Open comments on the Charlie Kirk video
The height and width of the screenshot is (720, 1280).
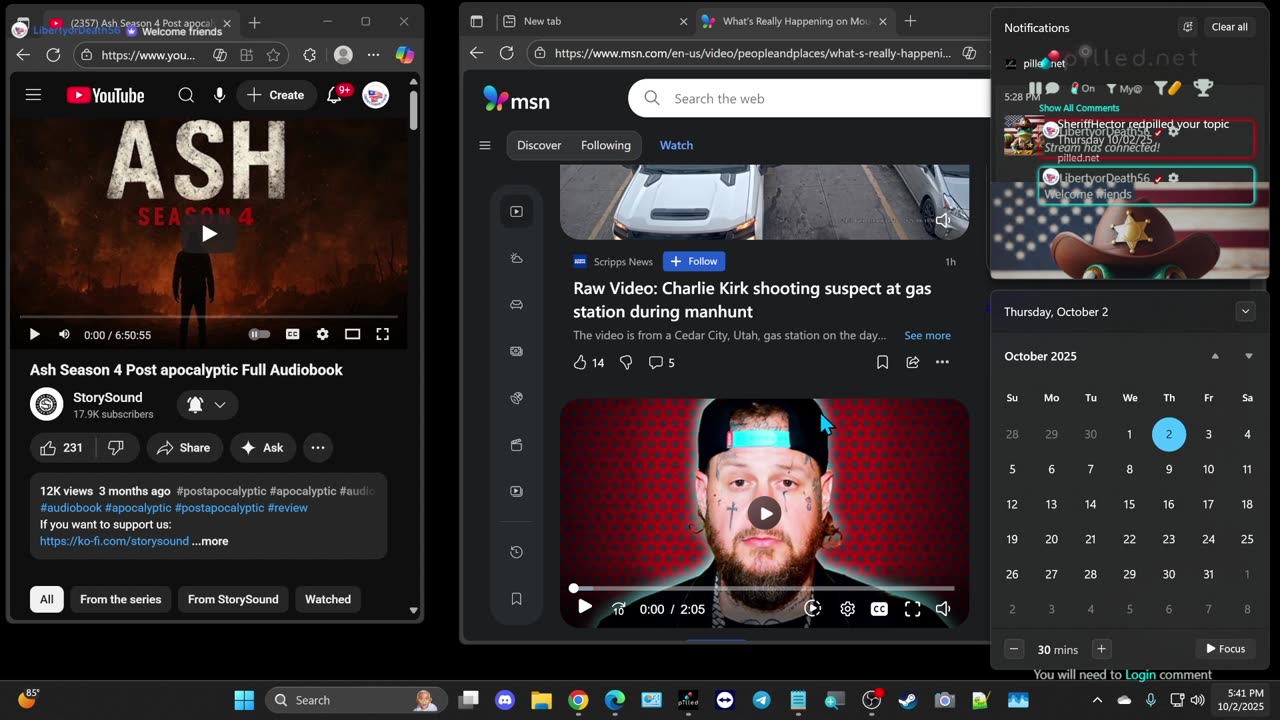(661, 362)
